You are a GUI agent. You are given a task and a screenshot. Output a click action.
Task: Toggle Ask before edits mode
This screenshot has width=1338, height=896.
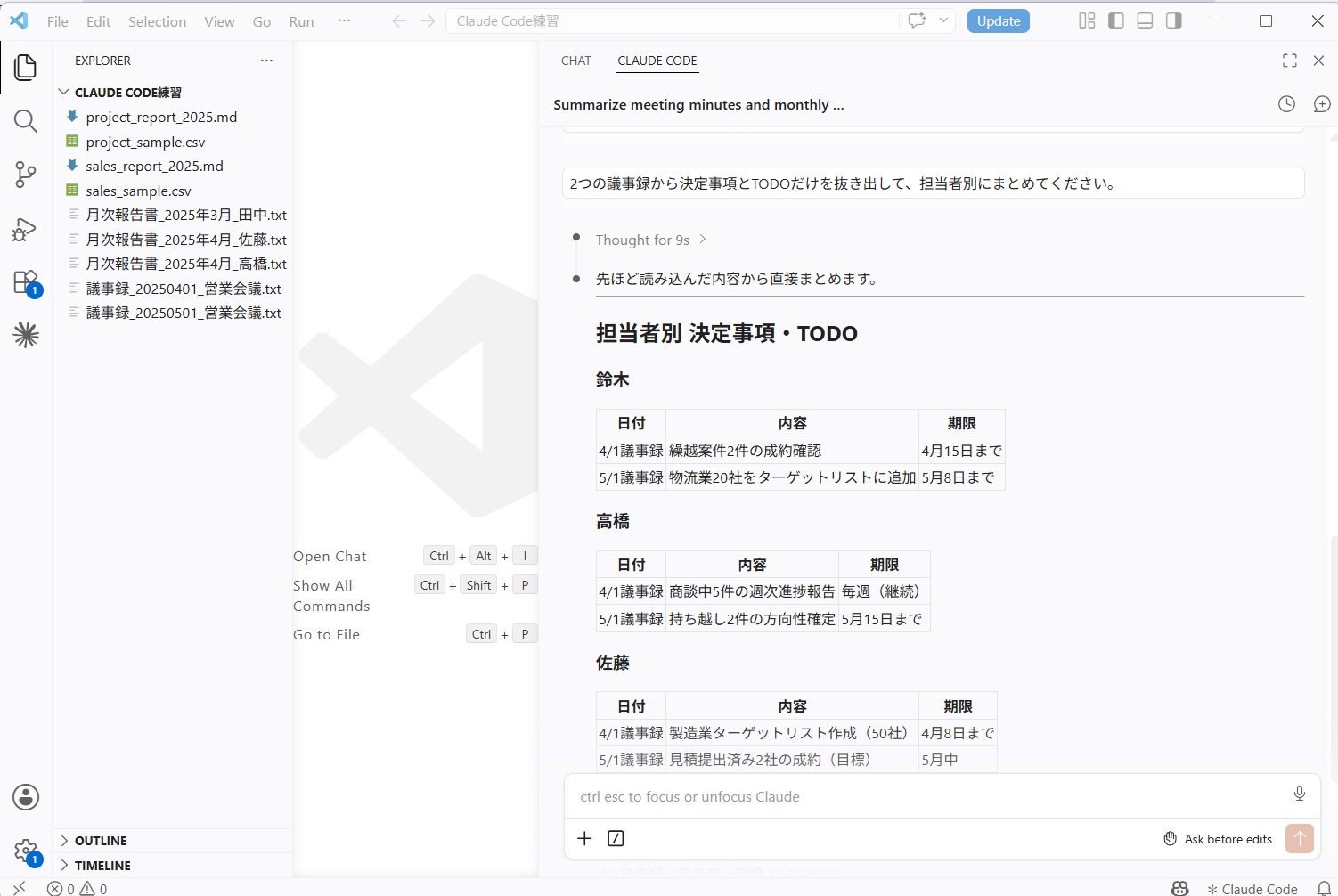1218,839
